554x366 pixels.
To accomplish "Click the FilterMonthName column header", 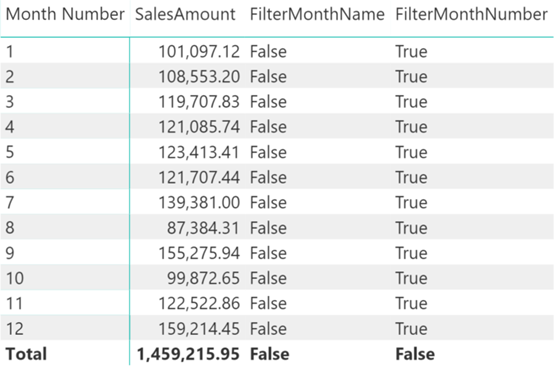I will pyautogui.click(x=317, y=14).
